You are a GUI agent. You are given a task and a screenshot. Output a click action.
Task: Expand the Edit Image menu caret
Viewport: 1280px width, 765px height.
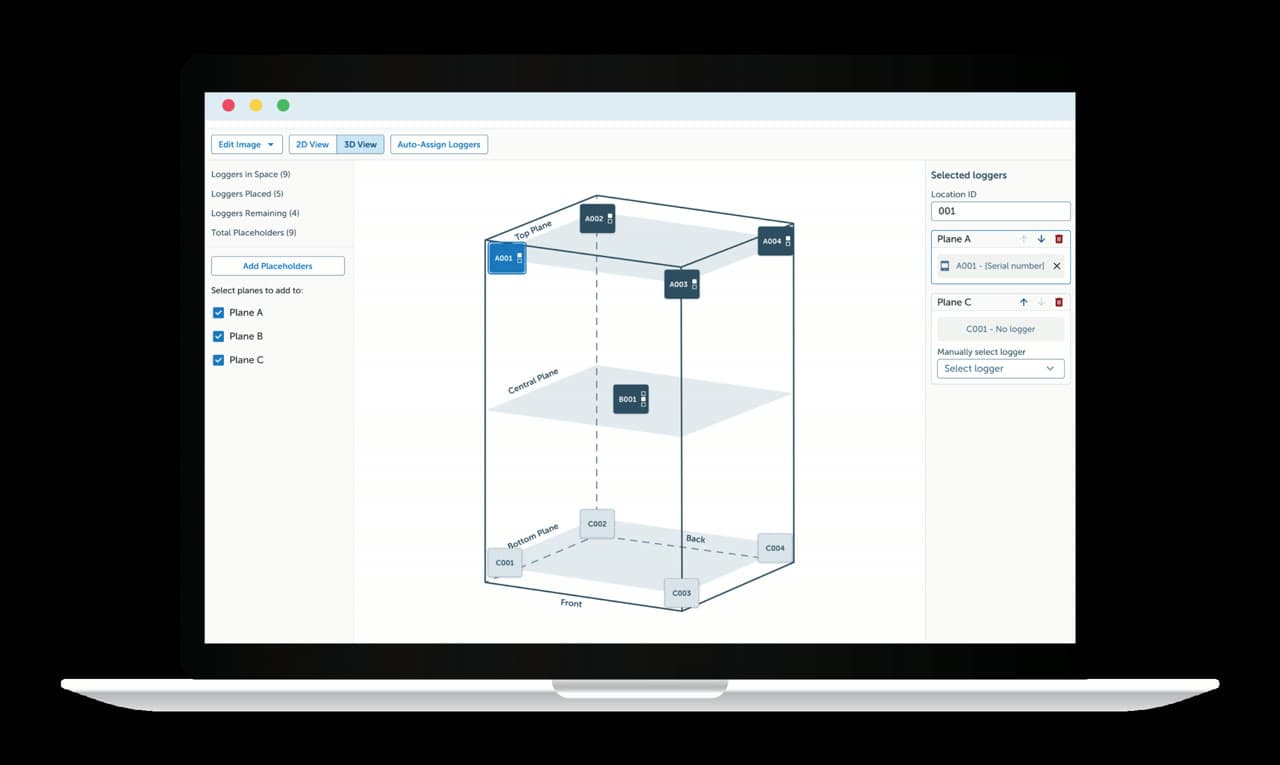(270, 144)
